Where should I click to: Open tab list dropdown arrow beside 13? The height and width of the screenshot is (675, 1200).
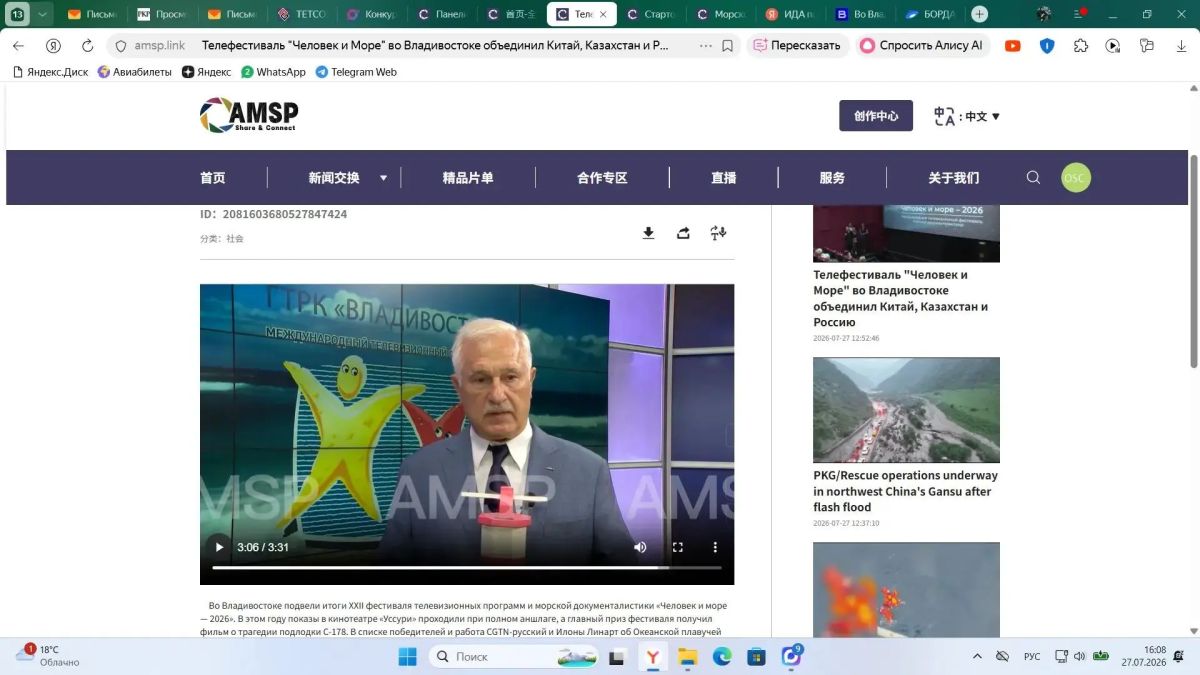[43, 14]
